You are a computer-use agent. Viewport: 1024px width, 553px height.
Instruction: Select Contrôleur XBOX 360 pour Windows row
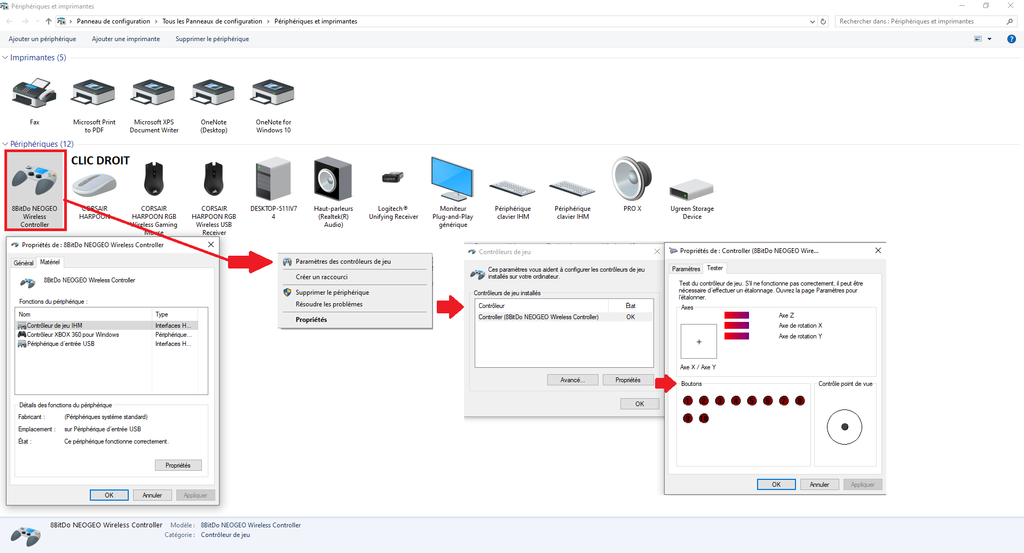(73, 334)
